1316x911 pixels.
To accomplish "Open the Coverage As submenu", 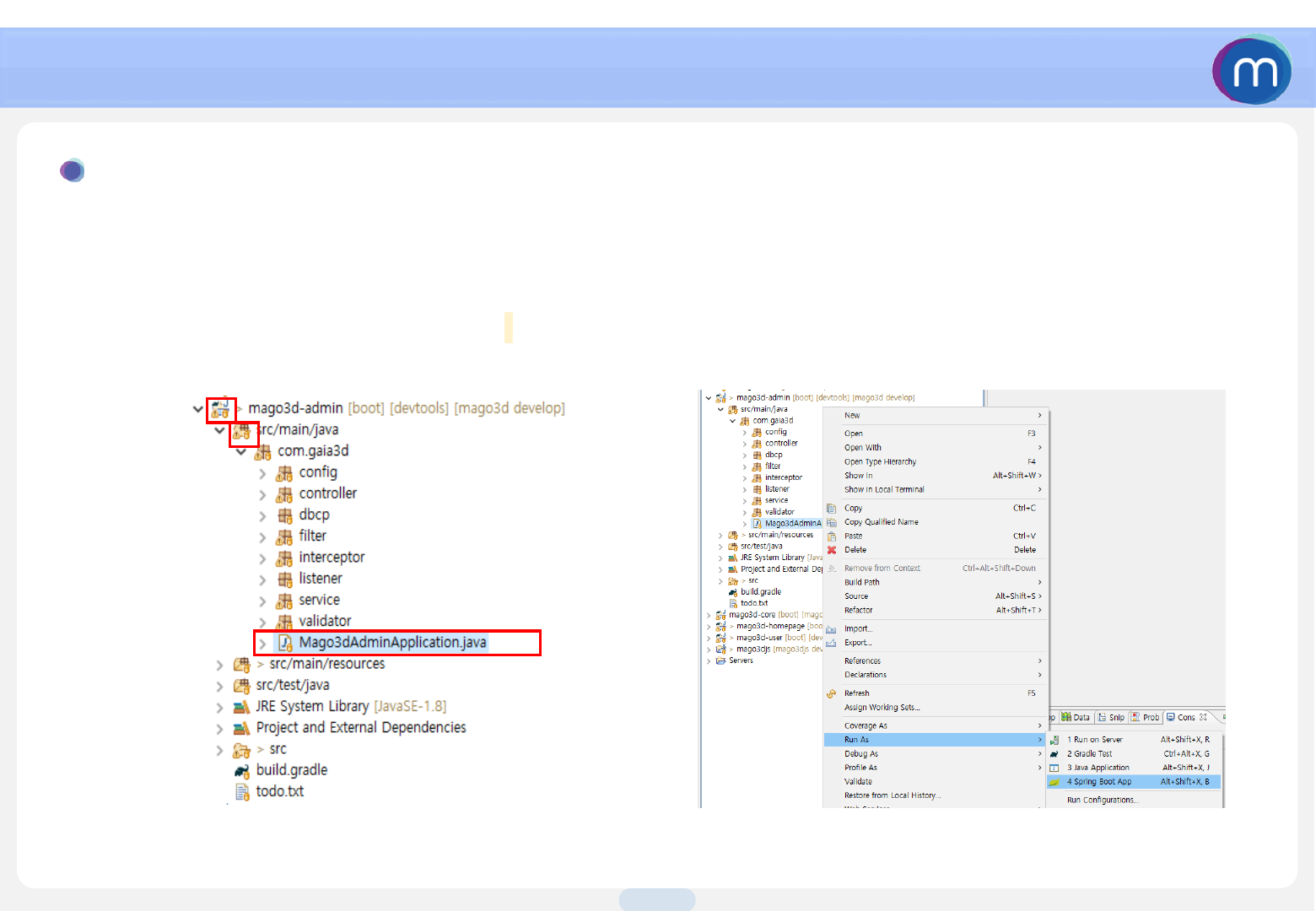I will [936, 725].
